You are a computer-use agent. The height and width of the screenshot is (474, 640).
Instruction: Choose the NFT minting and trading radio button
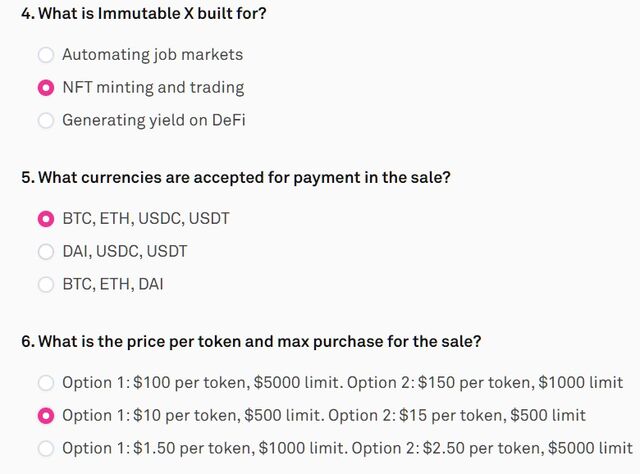pos(46,88)
